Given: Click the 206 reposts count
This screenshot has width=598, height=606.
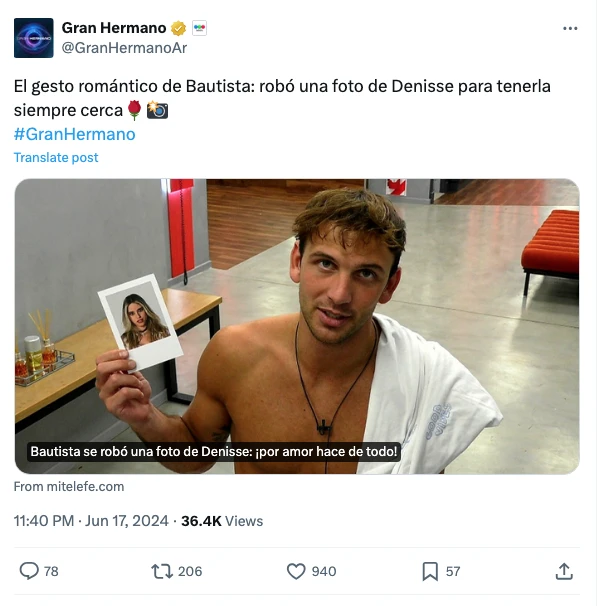Looking at the screenshot, I should click(x=190, y=571).
